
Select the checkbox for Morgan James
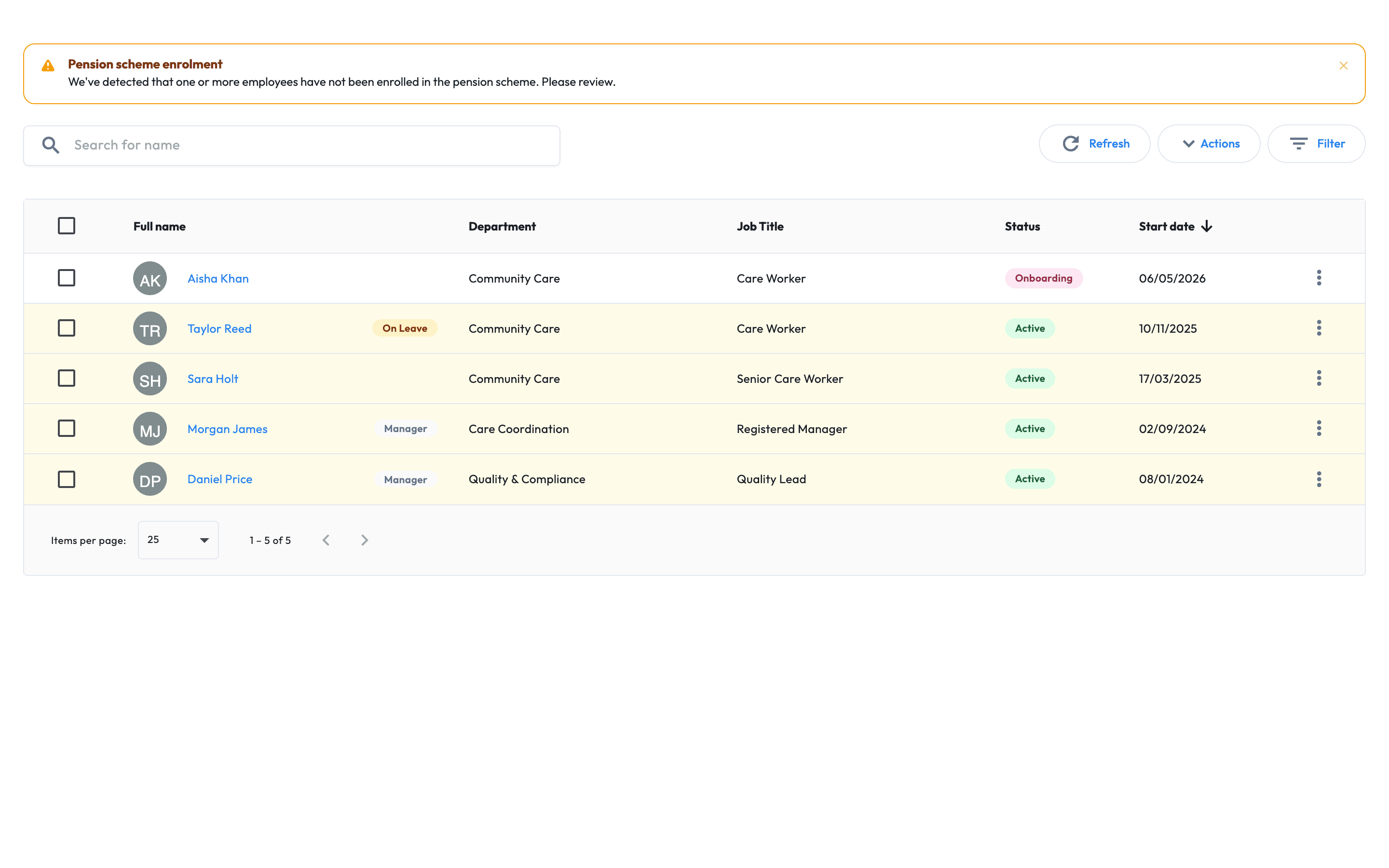pyautogui.click(x=67, y=428)
